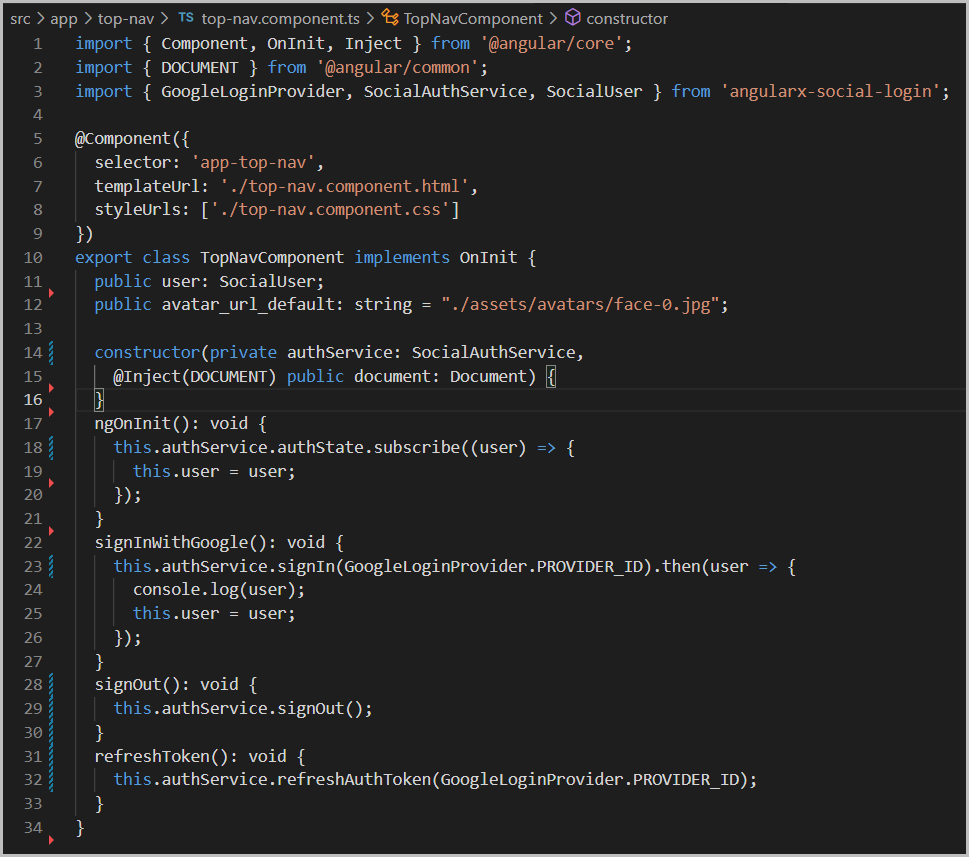Click the face-0.jpg avatar path string
This screenshot has height=857, width=969.
click(585, 304)
